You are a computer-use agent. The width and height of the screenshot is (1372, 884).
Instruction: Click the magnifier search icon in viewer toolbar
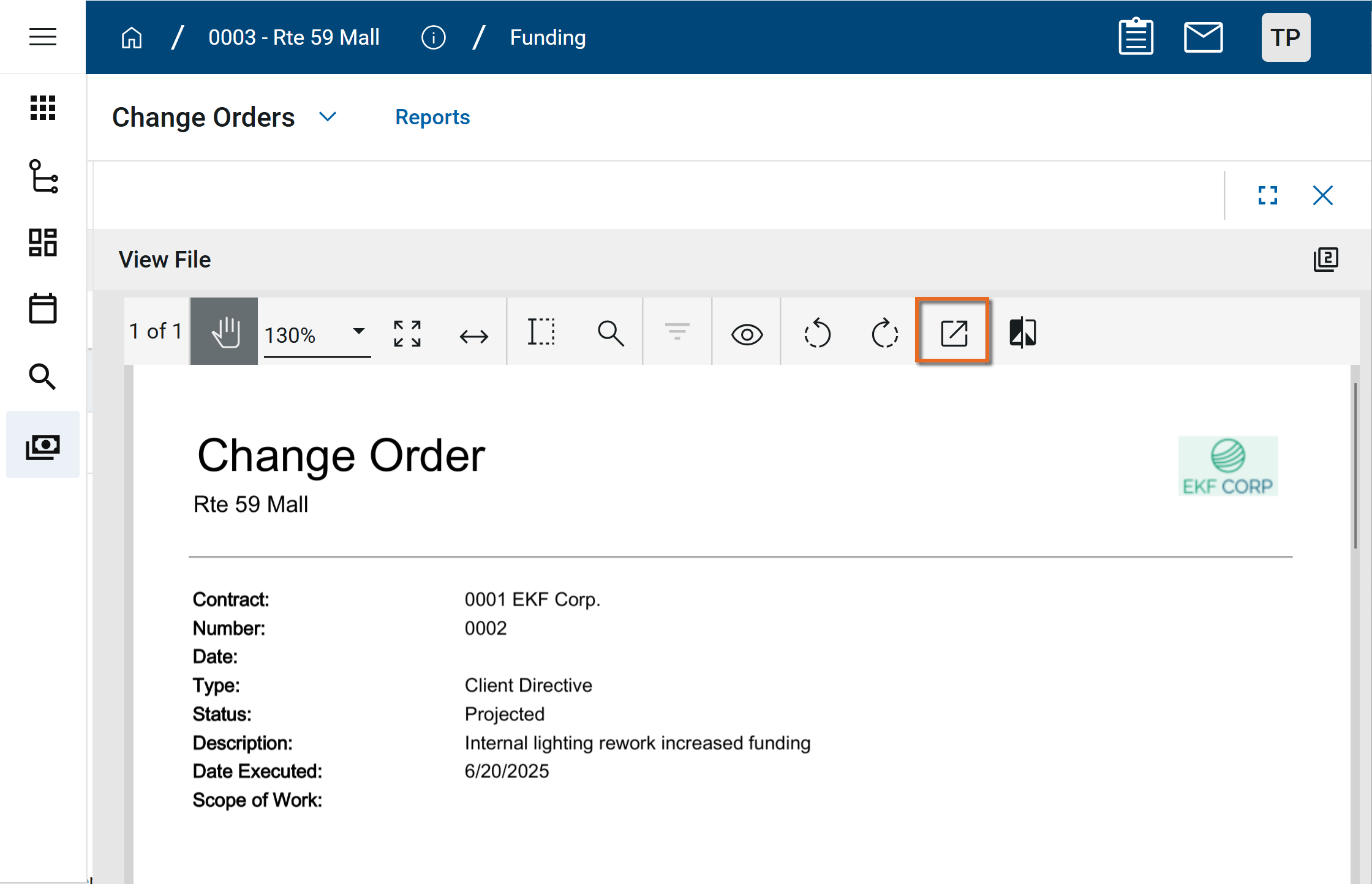(x=611, y=333)
